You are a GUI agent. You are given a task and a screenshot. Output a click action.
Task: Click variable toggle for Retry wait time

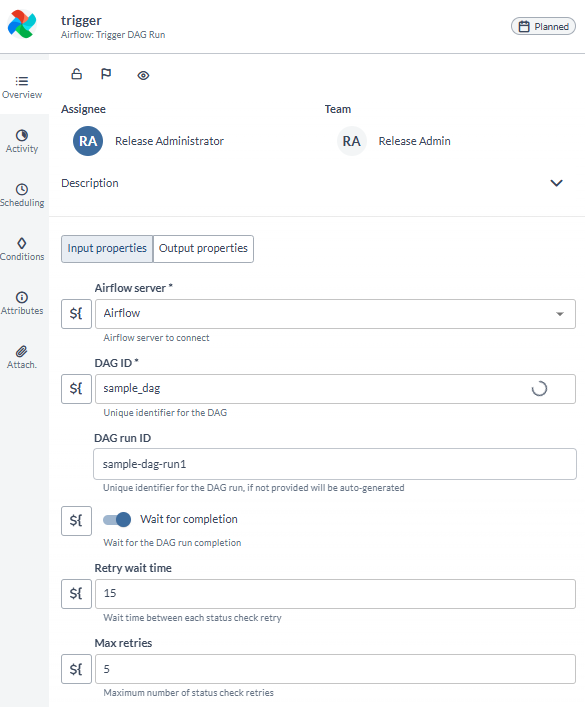point(76,594)
